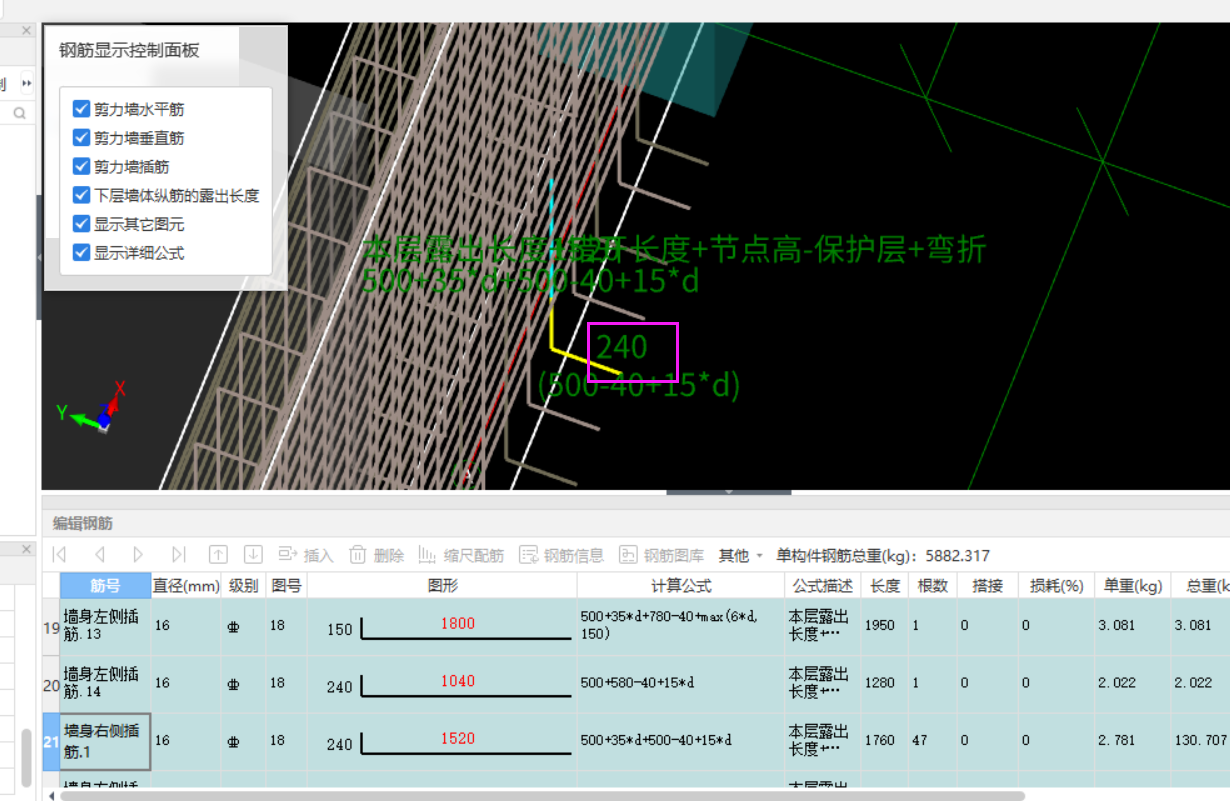Click the 损耗(%) column header

click(x=1056, y=585)
